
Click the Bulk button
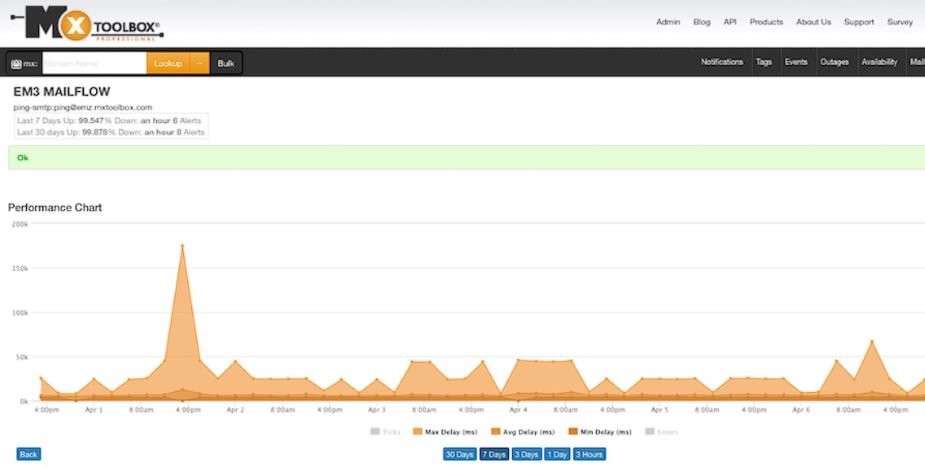[225, 63]
